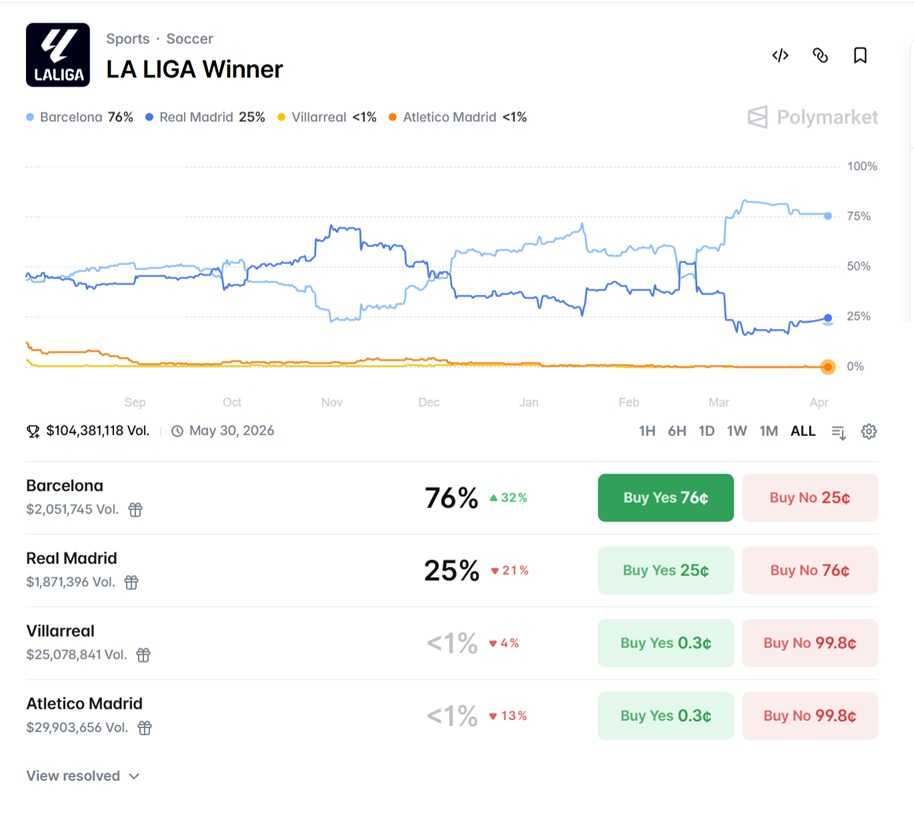Open the Soccer category link
914x828 pixels.
[190, 39]
